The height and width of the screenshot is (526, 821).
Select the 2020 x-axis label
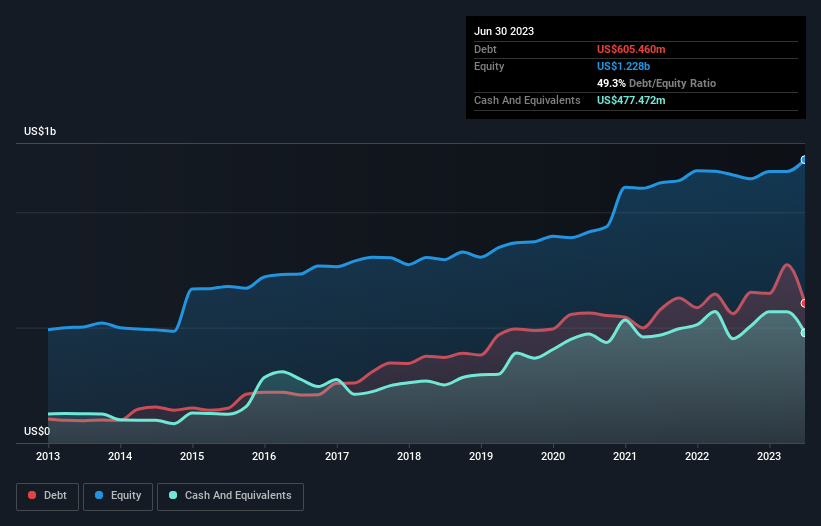click(553, 456)
